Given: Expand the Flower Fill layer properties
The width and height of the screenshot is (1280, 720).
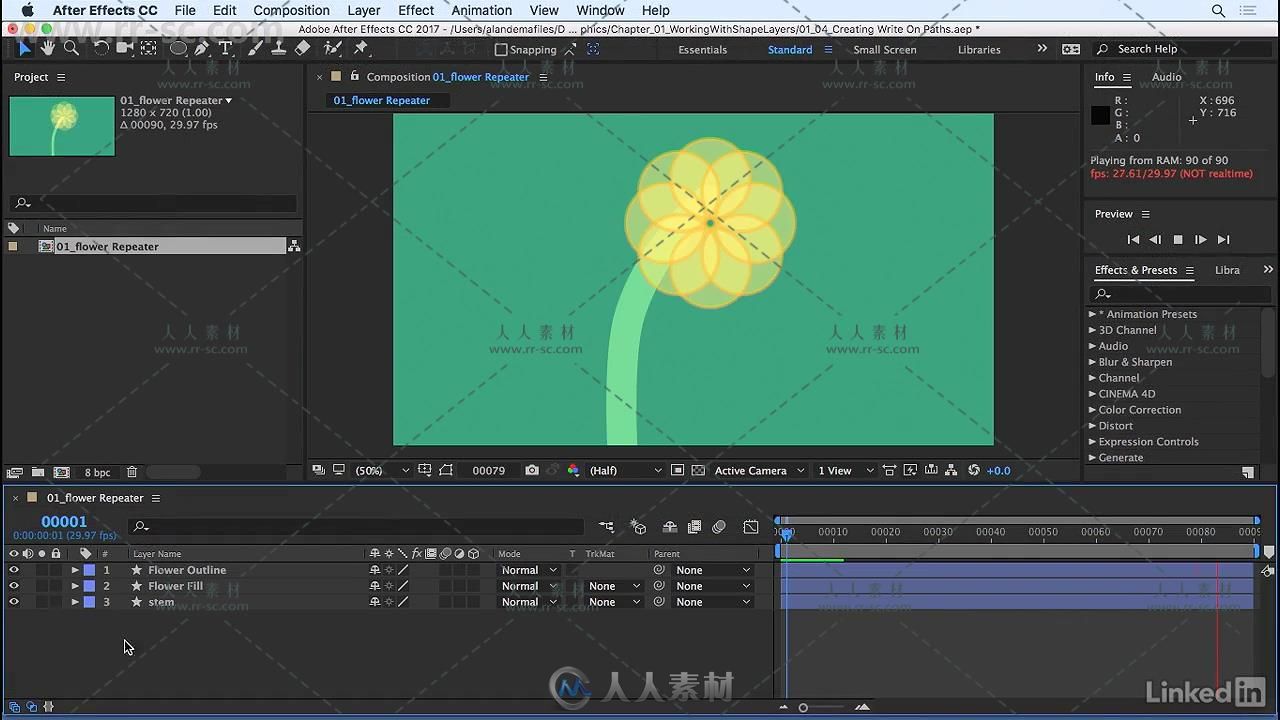Looking at the screenshot, I should [x=75, y=586].
